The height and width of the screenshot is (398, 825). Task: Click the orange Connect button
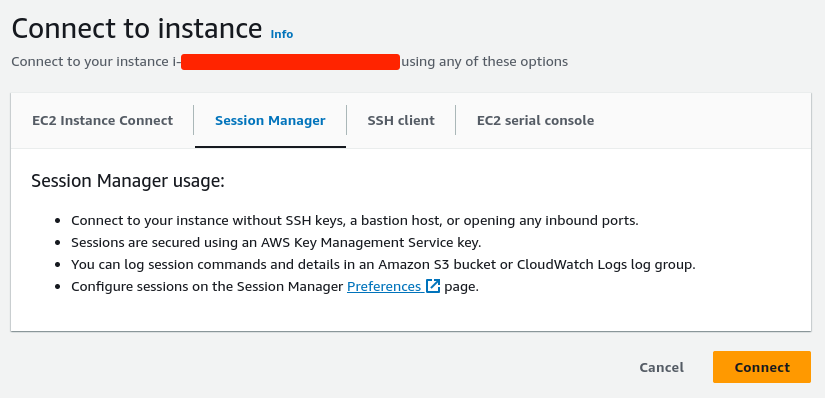pyautogui.click(x=762, y=367)
